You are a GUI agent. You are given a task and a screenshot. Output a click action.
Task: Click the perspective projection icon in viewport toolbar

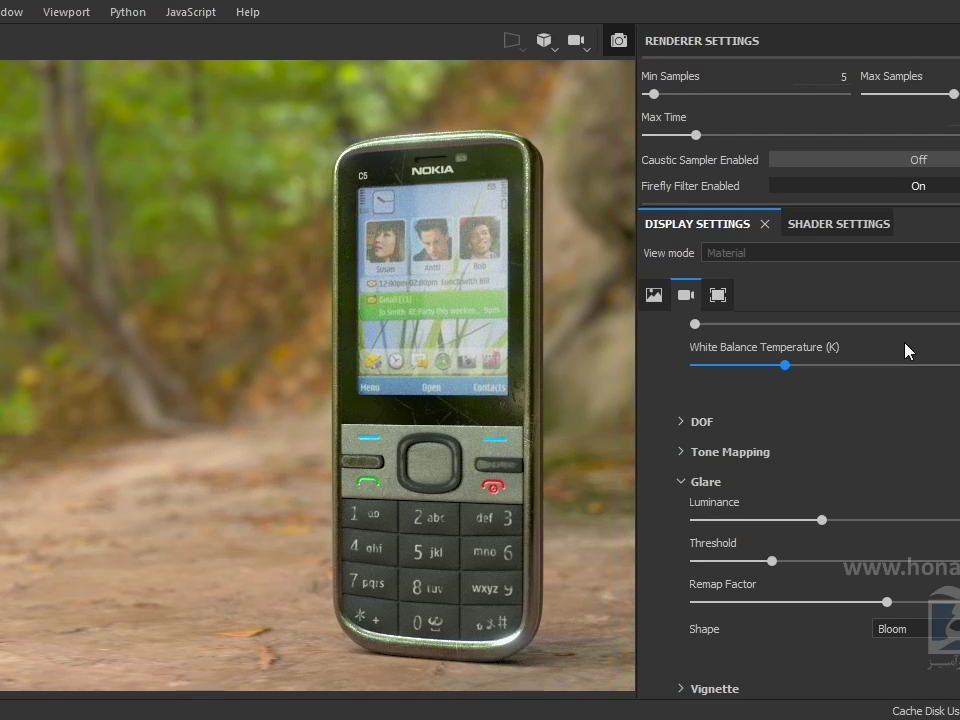(x=512, y=40)
